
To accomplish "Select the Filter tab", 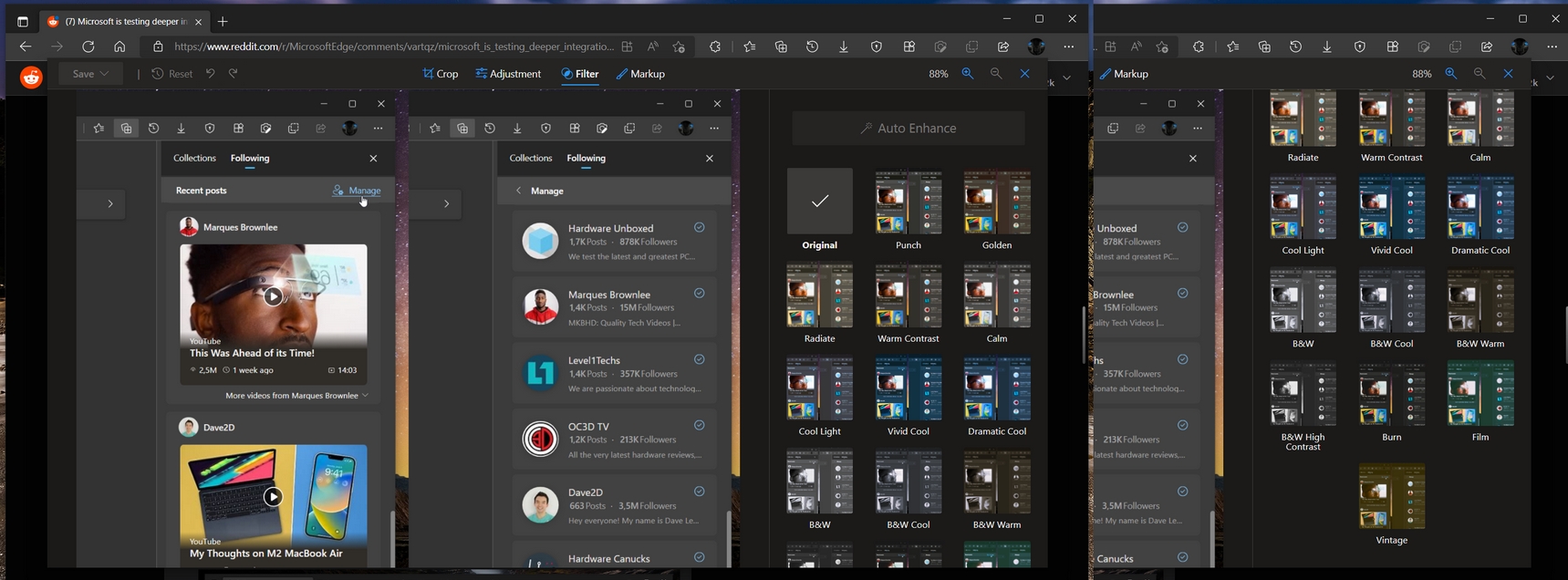I will [580, 74].
